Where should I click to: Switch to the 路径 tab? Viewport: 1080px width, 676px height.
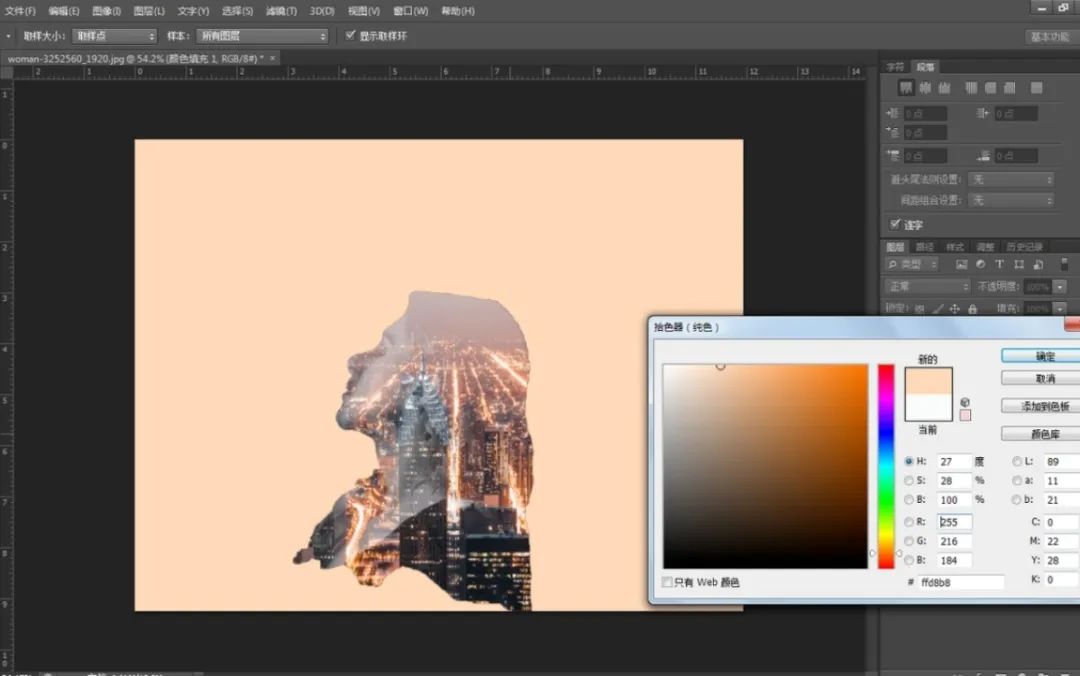tap(924, 247)
